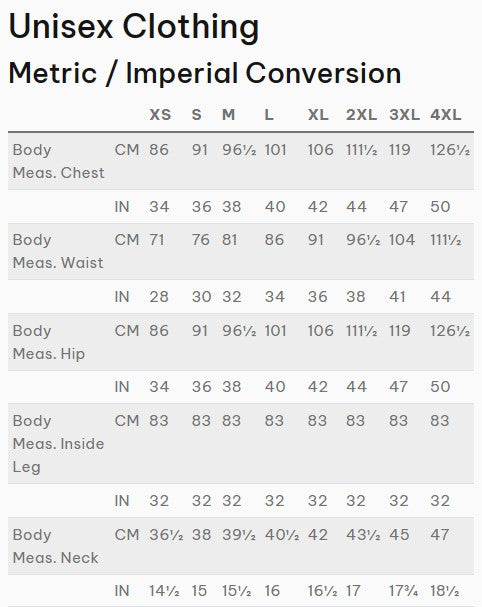Click the Body Meas. Chest row label

(58, 161)
